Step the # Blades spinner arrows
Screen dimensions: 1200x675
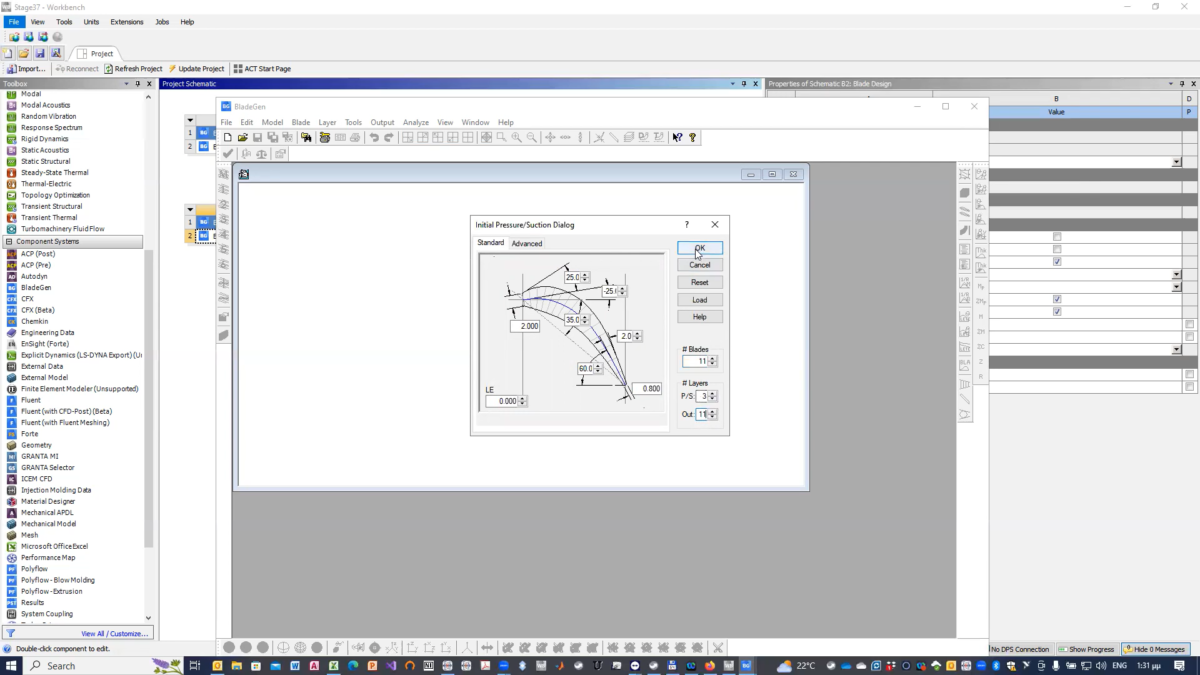(712, 361)
